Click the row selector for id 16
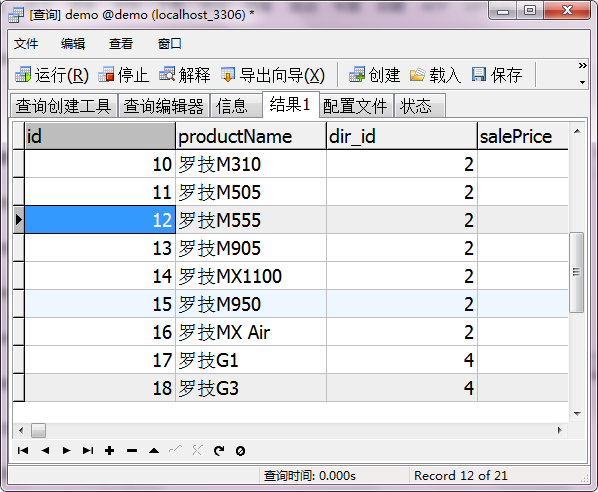The image size is (598, 492). [19, 332]
